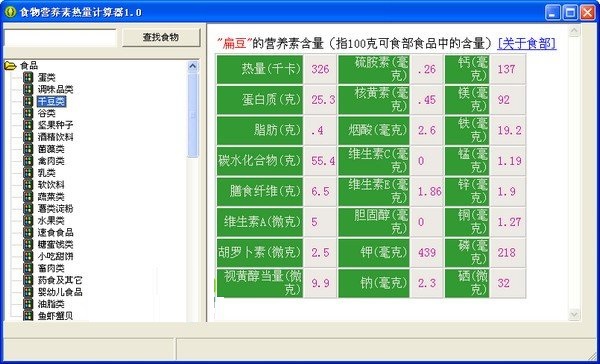Click the category tree scroll-up arrow

point(192,67)
